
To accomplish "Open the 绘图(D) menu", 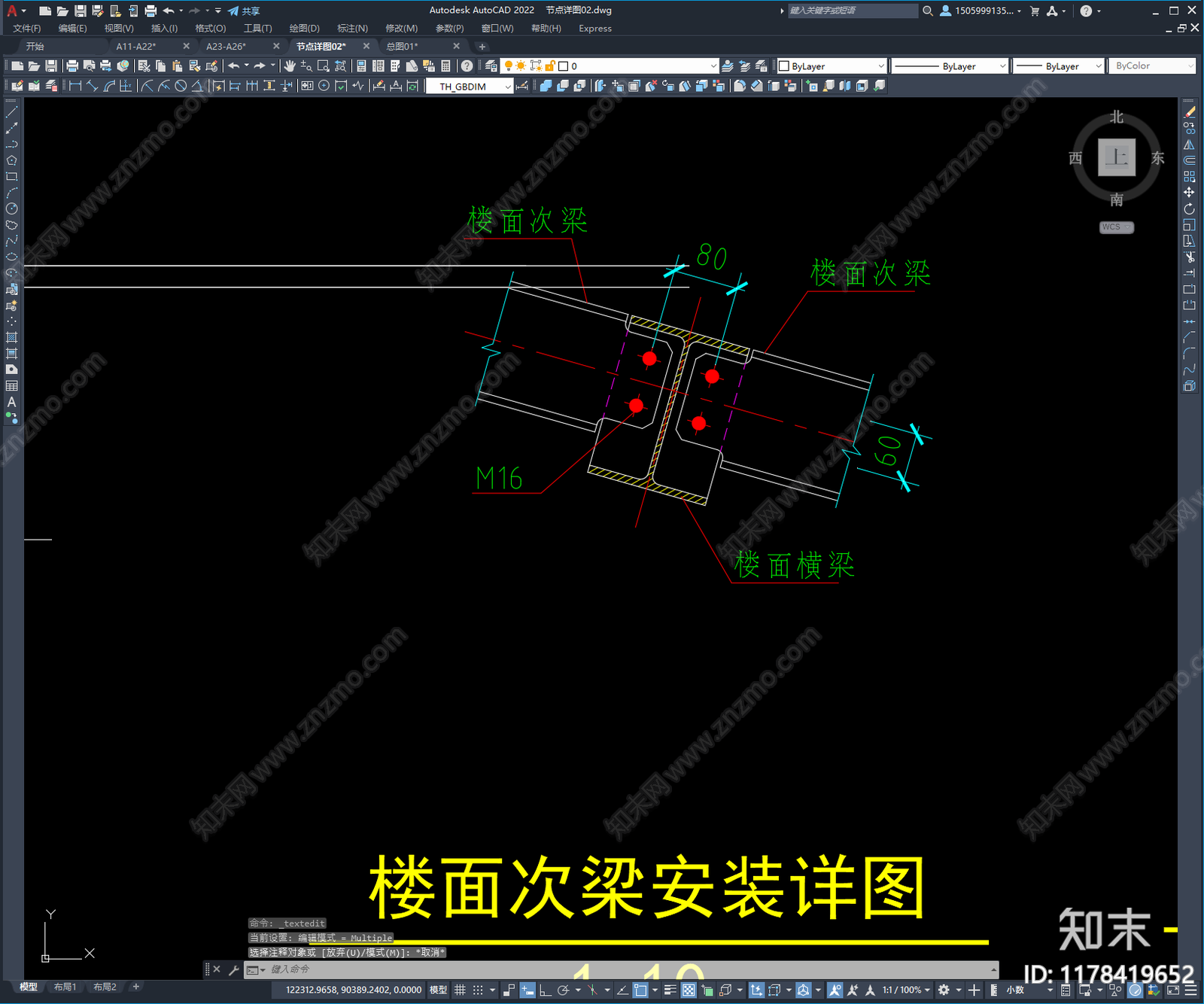I will (x=304, y=29).
